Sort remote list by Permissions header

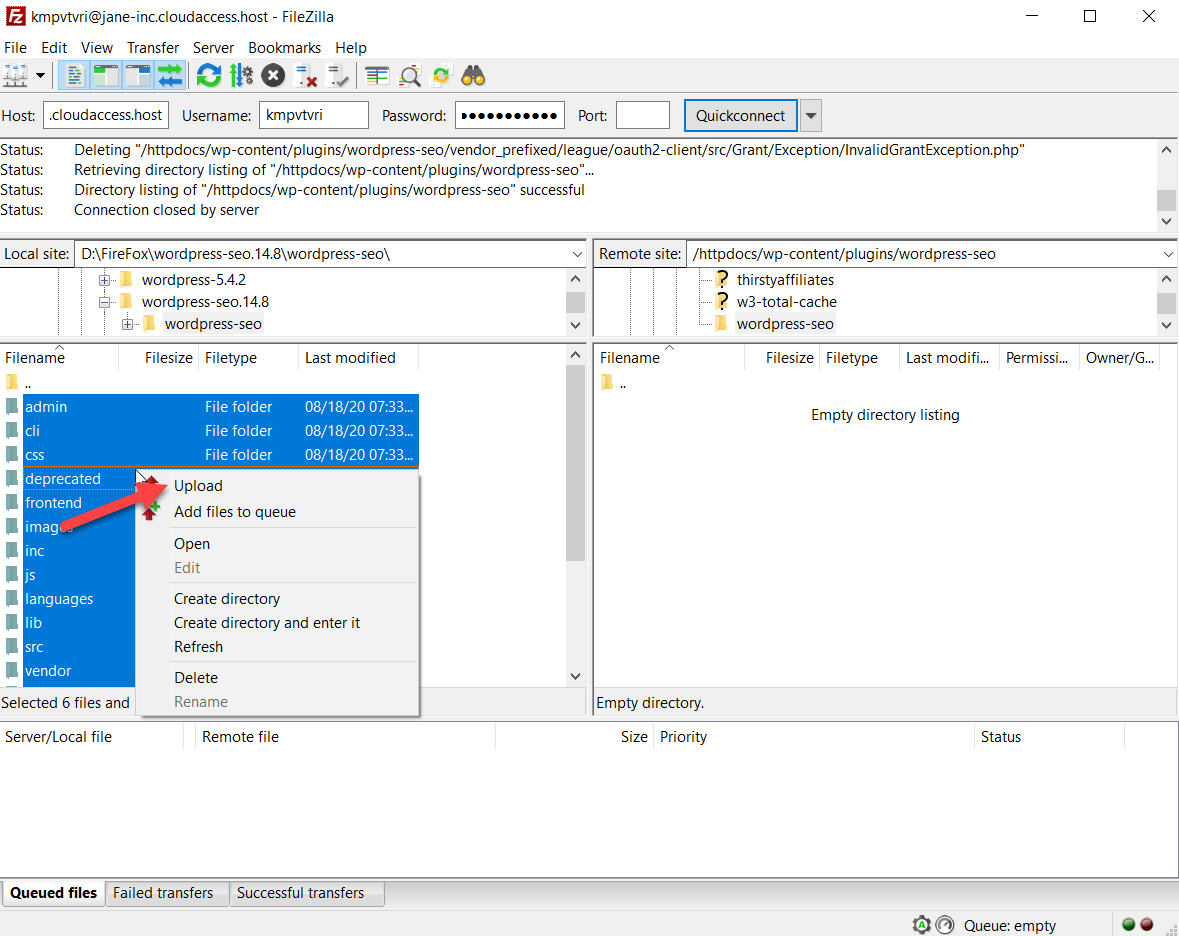[1038, 358]
